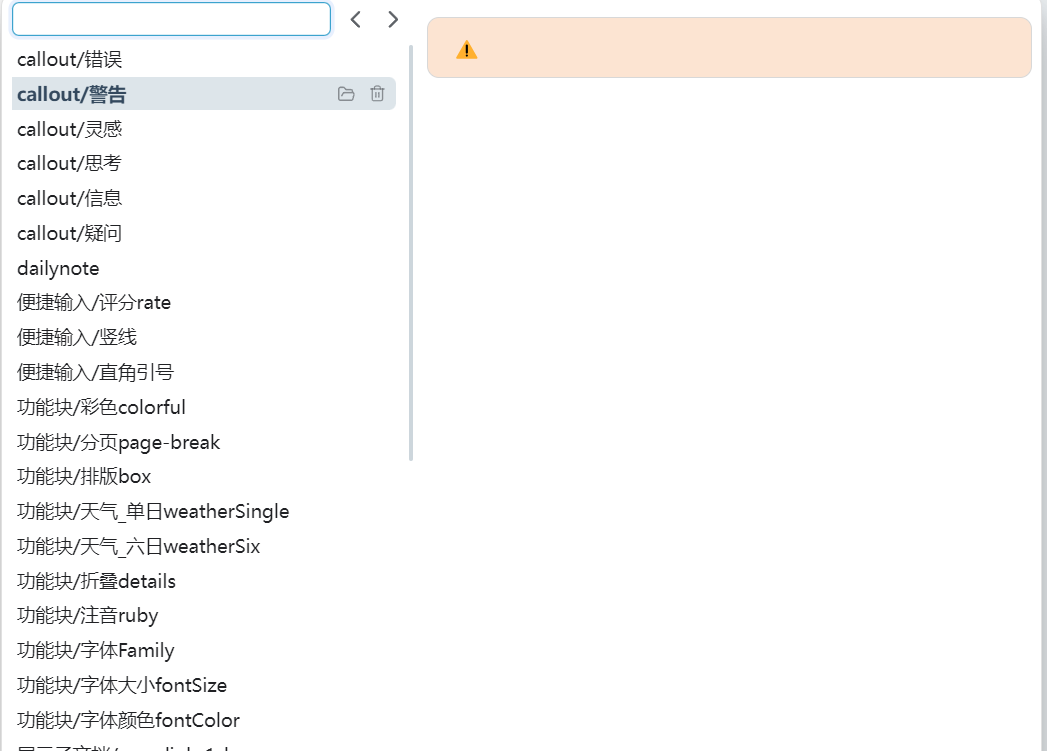1047x751 pixels.
Task: Select the callout/疑问 template
Action: (70, 233)
